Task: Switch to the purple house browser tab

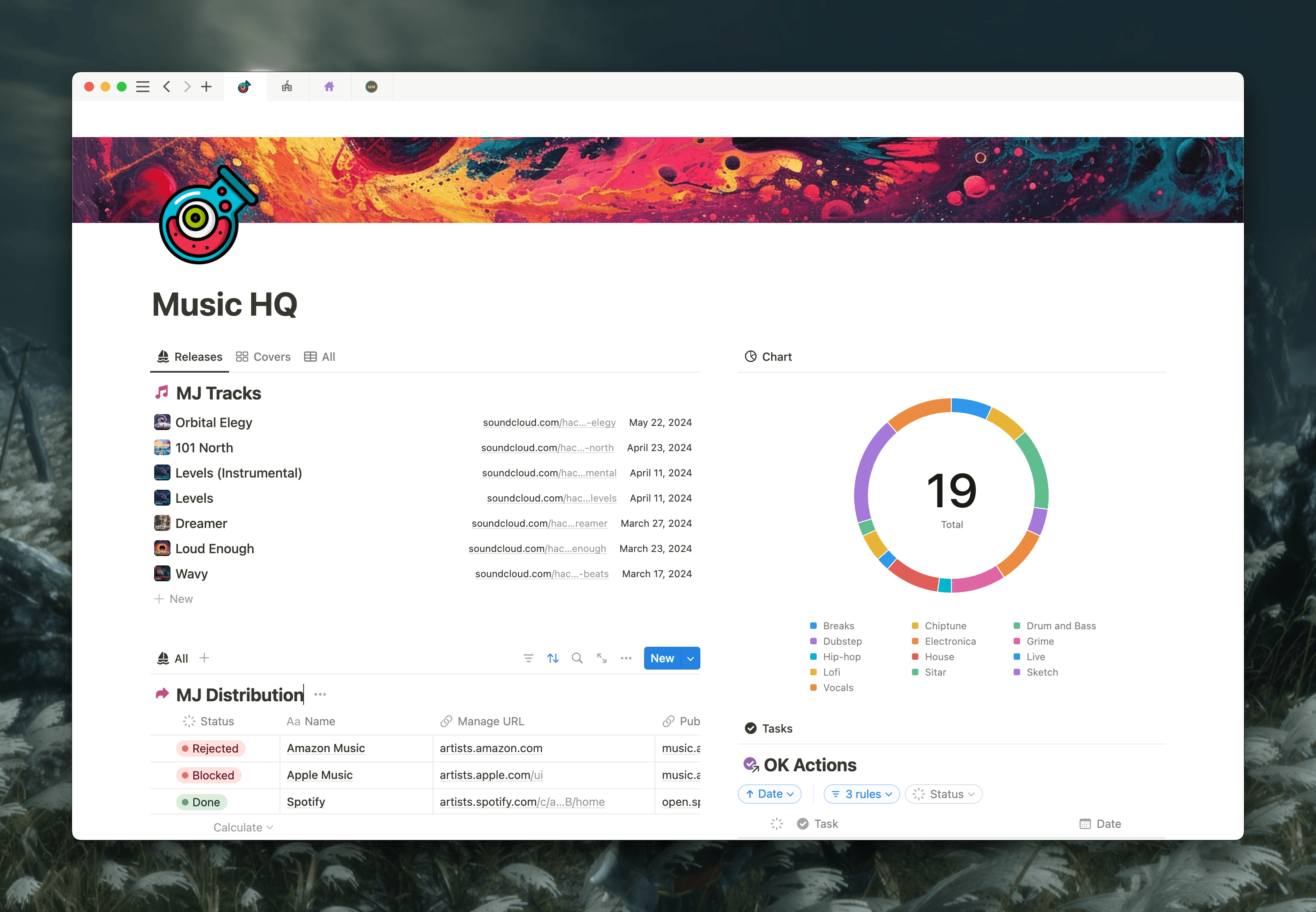Action: [330, 86]
